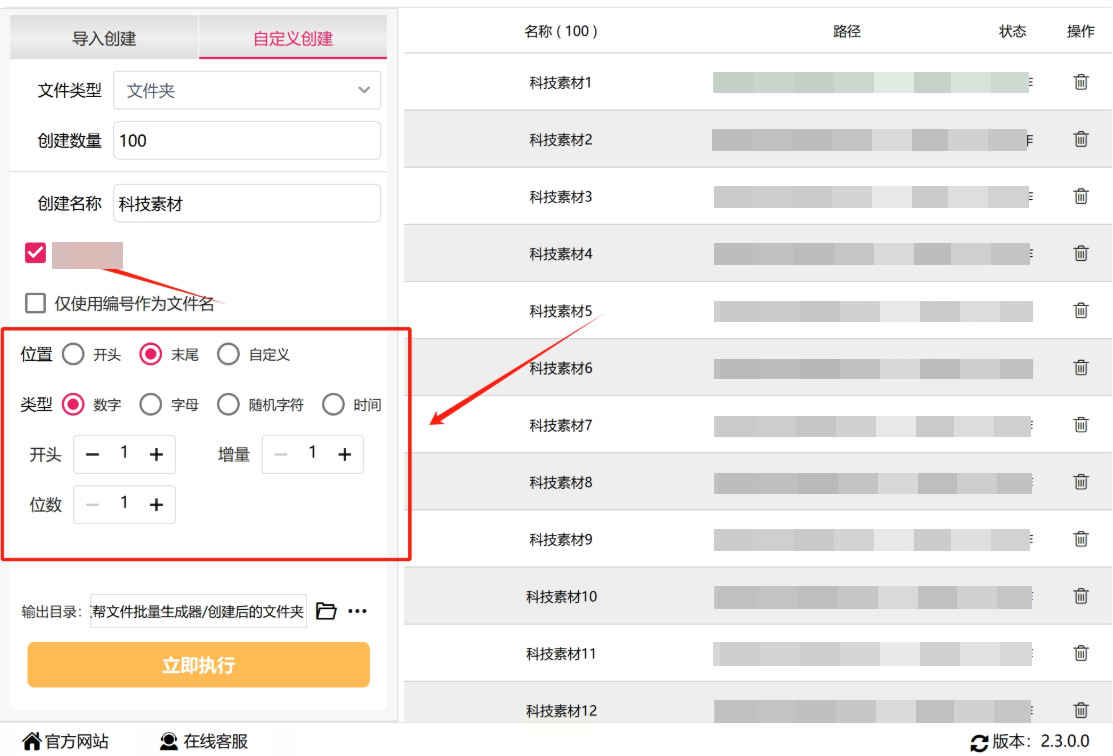Select 开头 position radio button
The width and height of the screenshot is (1113, 756).
[73, 354]
